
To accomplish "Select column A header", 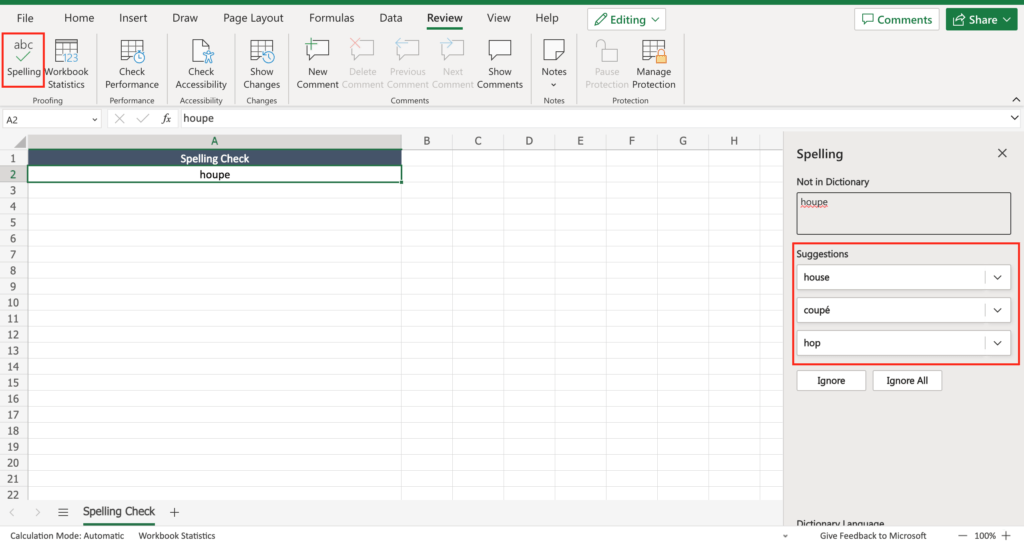I will (214, 141).
